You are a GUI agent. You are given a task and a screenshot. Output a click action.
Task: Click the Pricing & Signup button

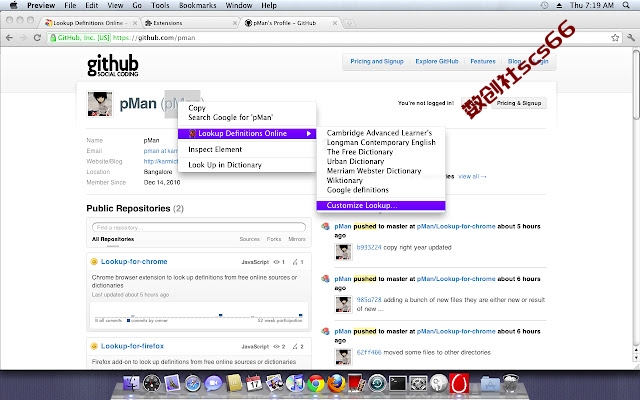pos(519,103)
